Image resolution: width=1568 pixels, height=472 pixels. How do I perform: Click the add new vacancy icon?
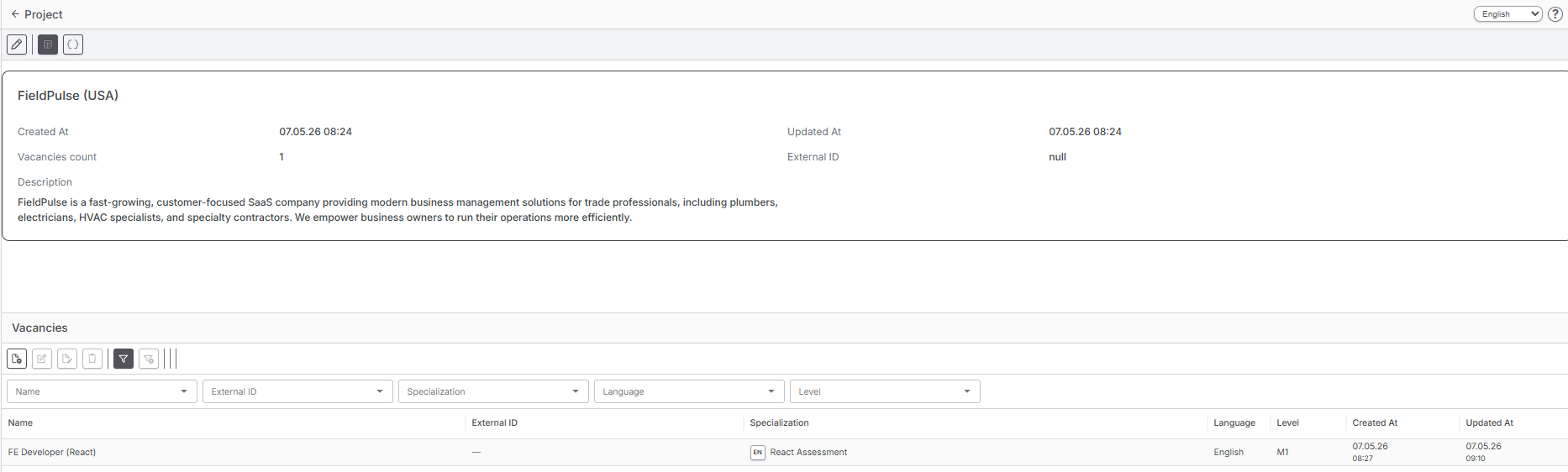click(x=17, y=359)
